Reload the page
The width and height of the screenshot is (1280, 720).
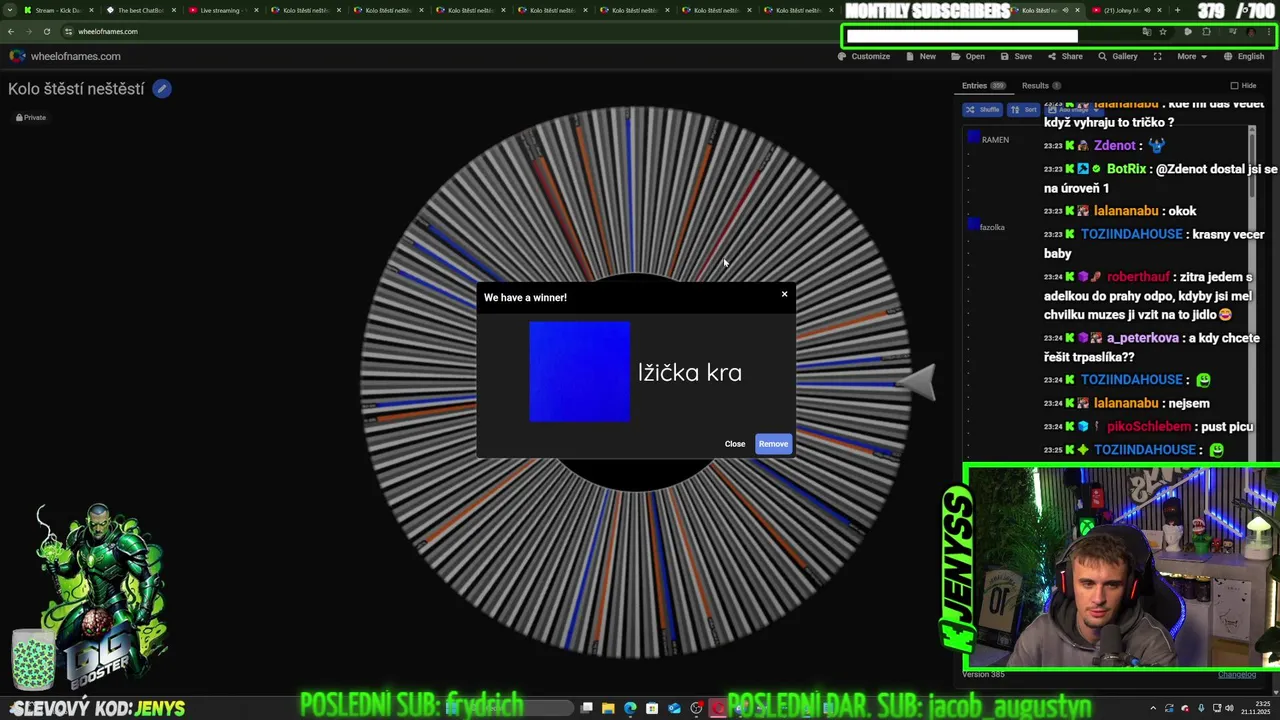(x=46, y=31)
